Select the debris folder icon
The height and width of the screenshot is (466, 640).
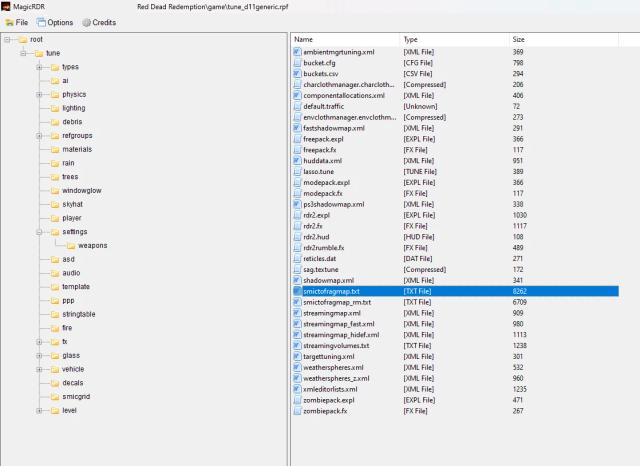(x=55, y=122)
